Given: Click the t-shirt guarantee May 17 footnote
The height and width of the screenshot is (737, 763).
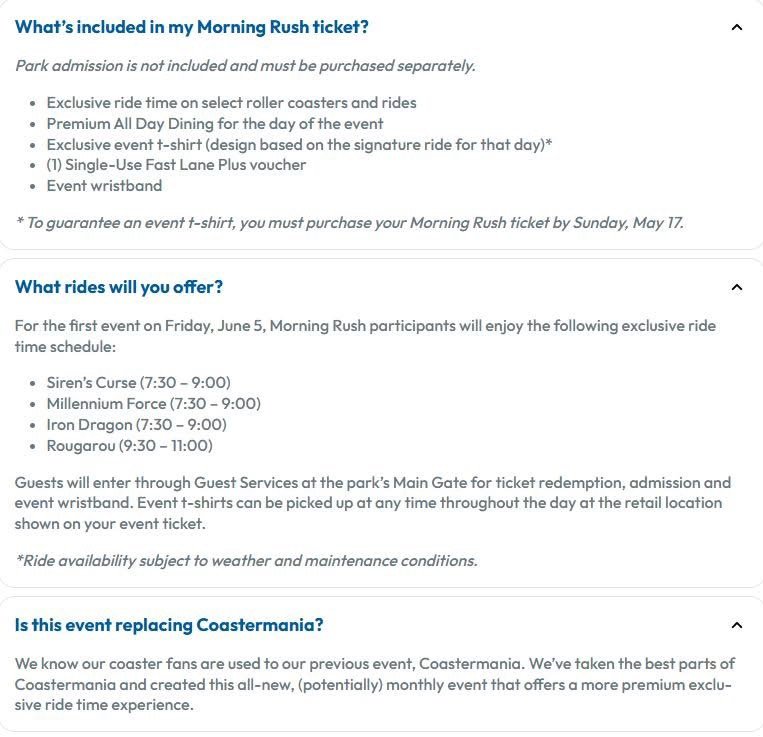Looking at the screenshot, I should (350, 223).
